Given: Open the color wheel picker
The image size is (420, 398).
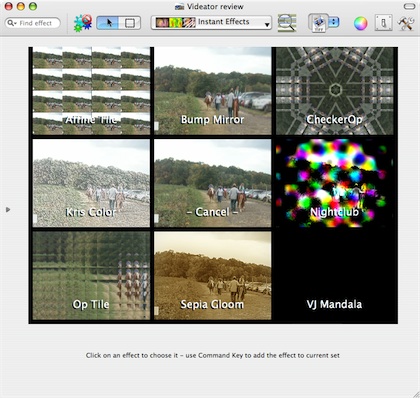Looking at the screenshot, I should click(x=361, y=23).
